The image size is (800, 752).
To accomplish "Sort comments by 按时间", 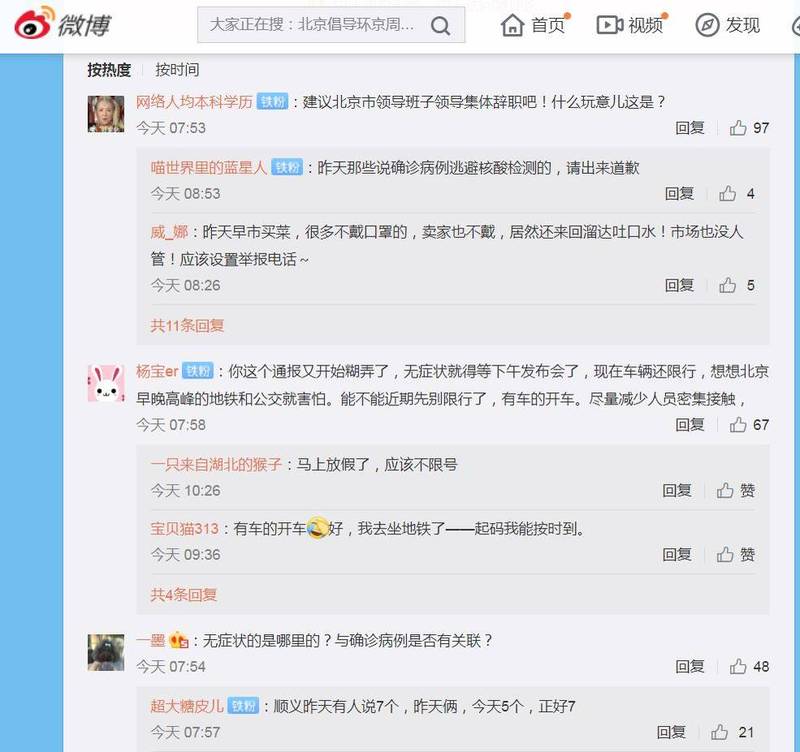I will (x=177, y=70).
